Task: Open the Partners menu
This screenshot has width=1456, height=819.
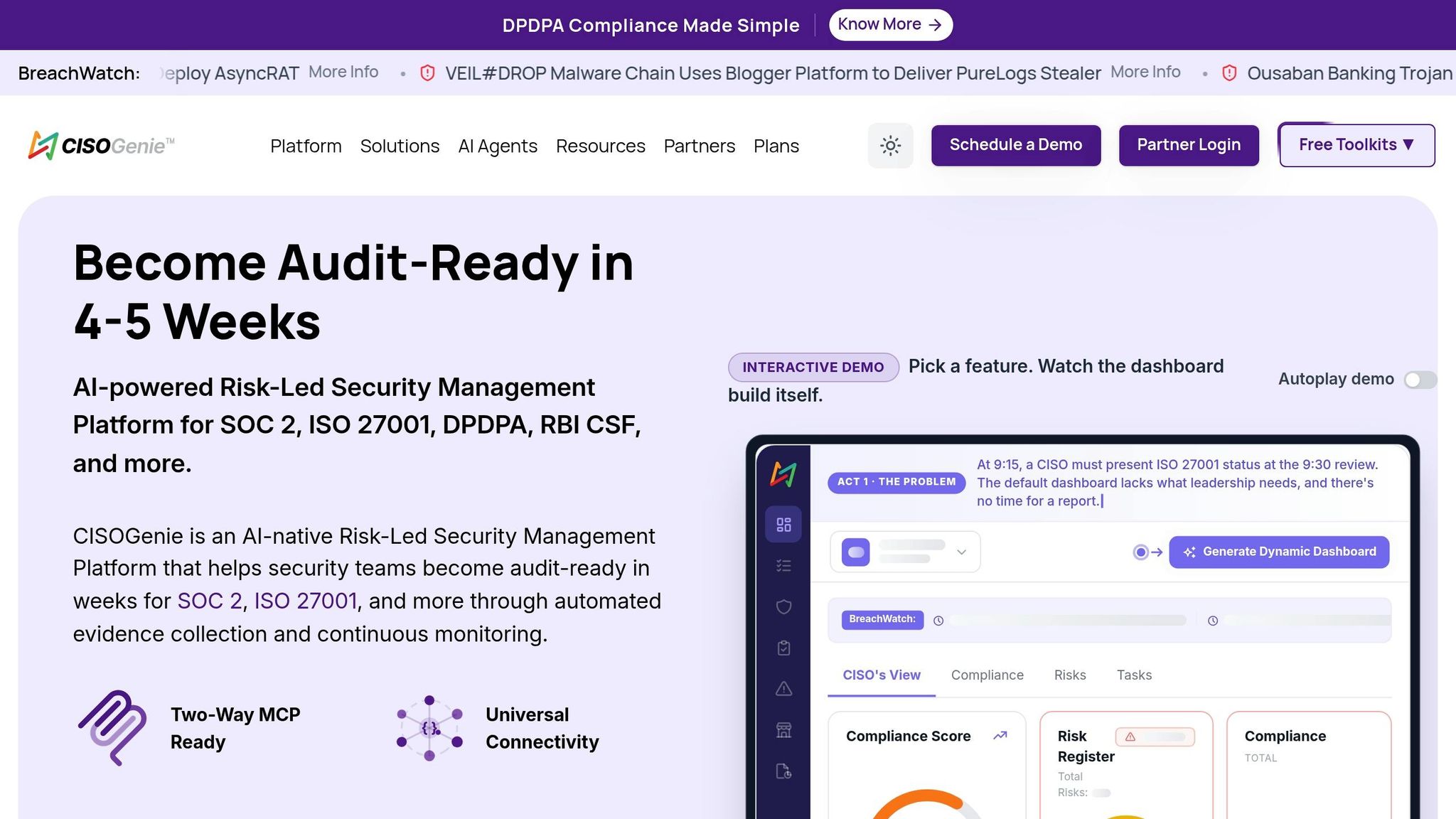Action: [x=700, y=146]
